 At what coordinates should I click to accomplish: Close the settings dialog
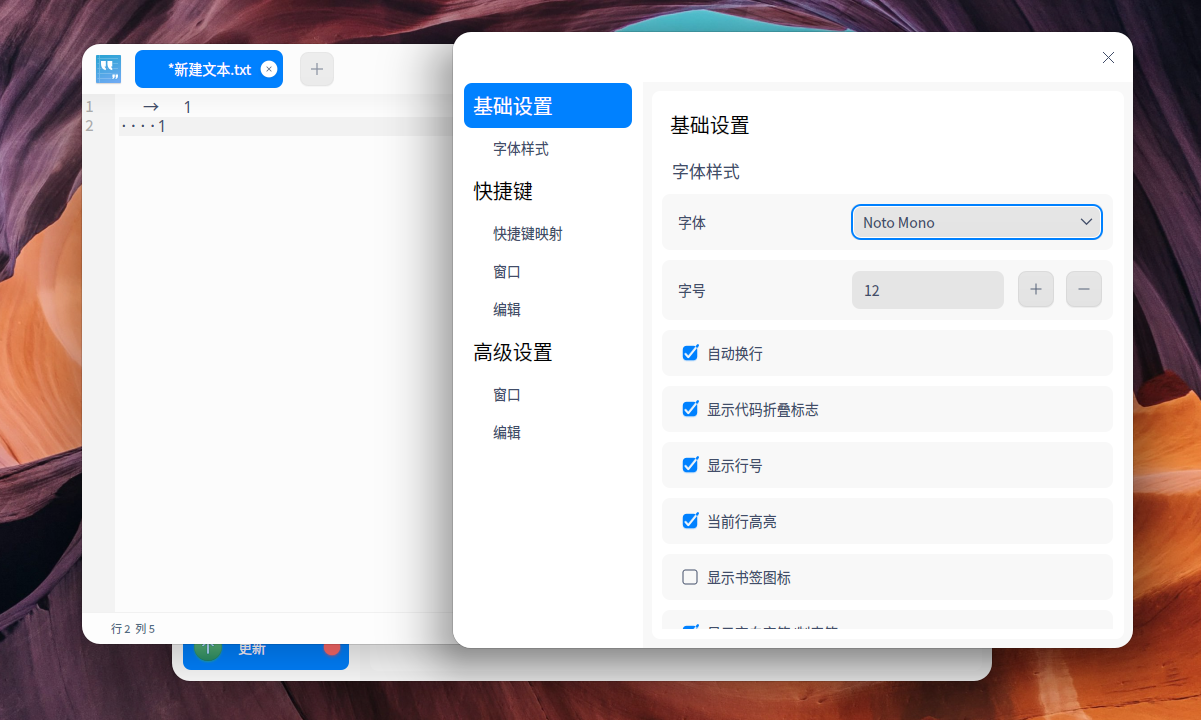click(x=1108, y=58)
